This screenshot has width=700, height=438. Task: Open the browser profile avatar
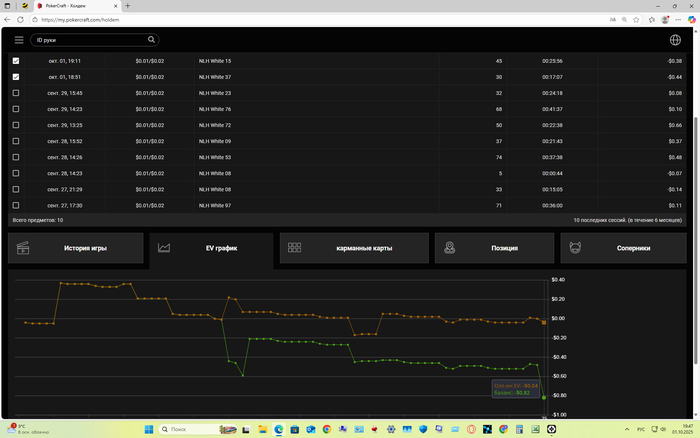pyautogui.click(x=665, y=20)
